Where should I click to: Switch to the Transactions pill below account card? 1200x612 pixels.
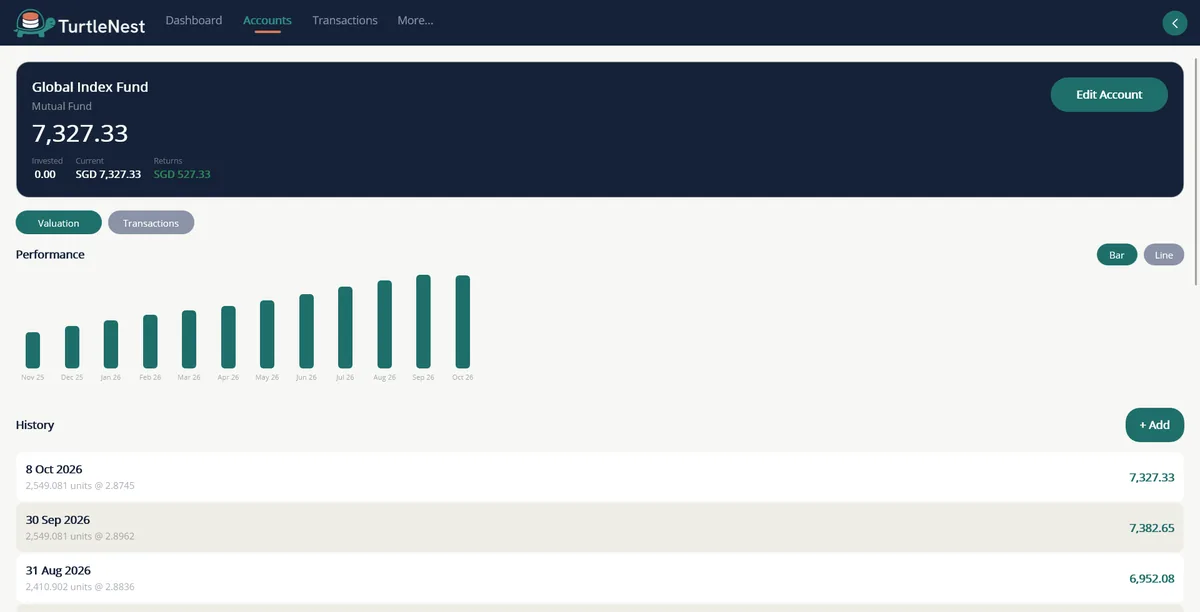pos(151,223)
